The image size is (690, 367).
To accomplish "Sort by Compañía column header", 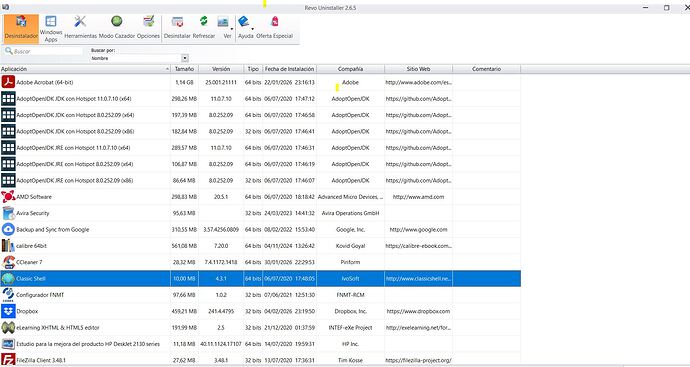I will point(350,69).
